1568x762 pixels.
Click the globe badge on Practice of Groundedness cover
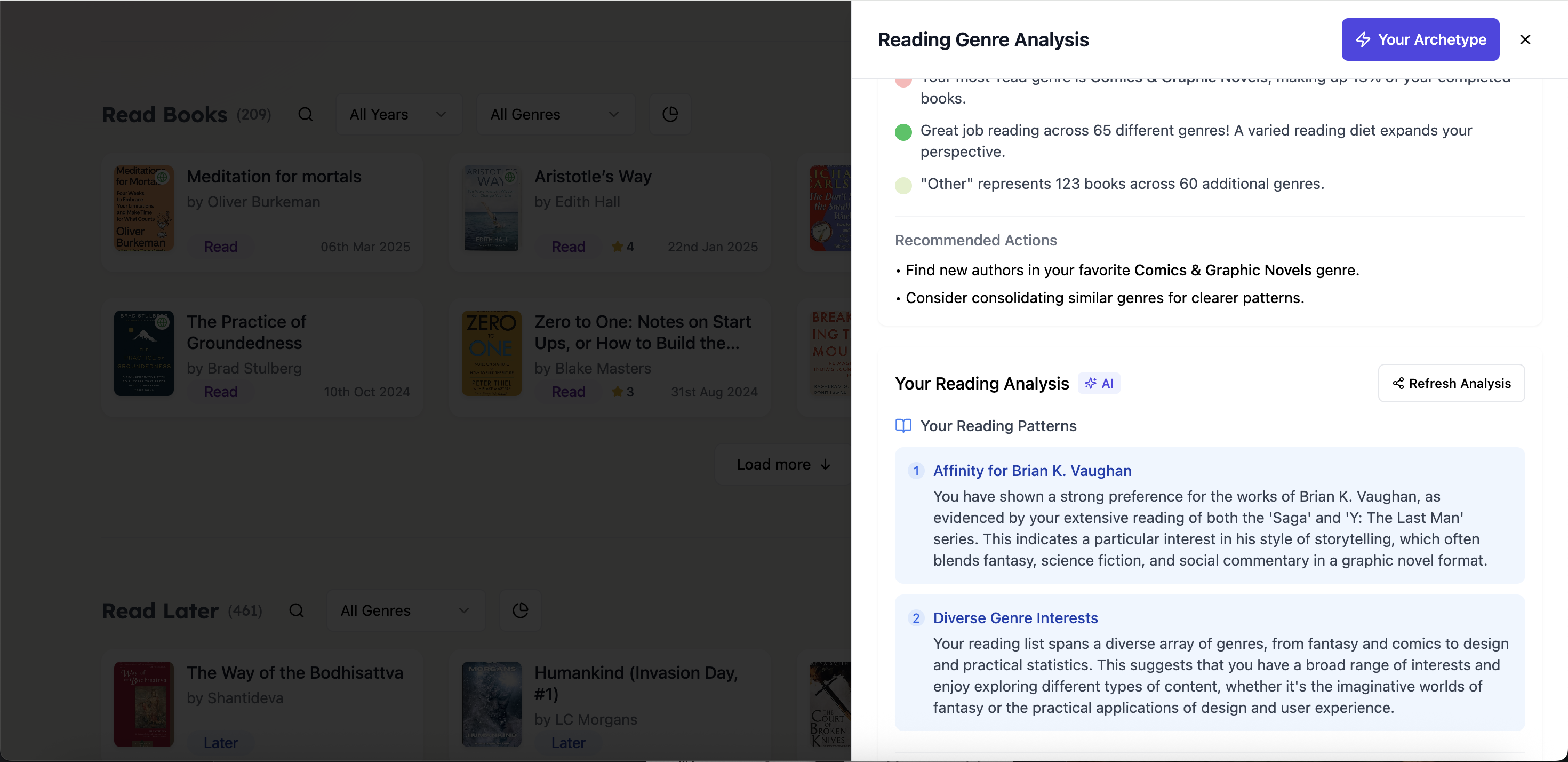(162, 322)
